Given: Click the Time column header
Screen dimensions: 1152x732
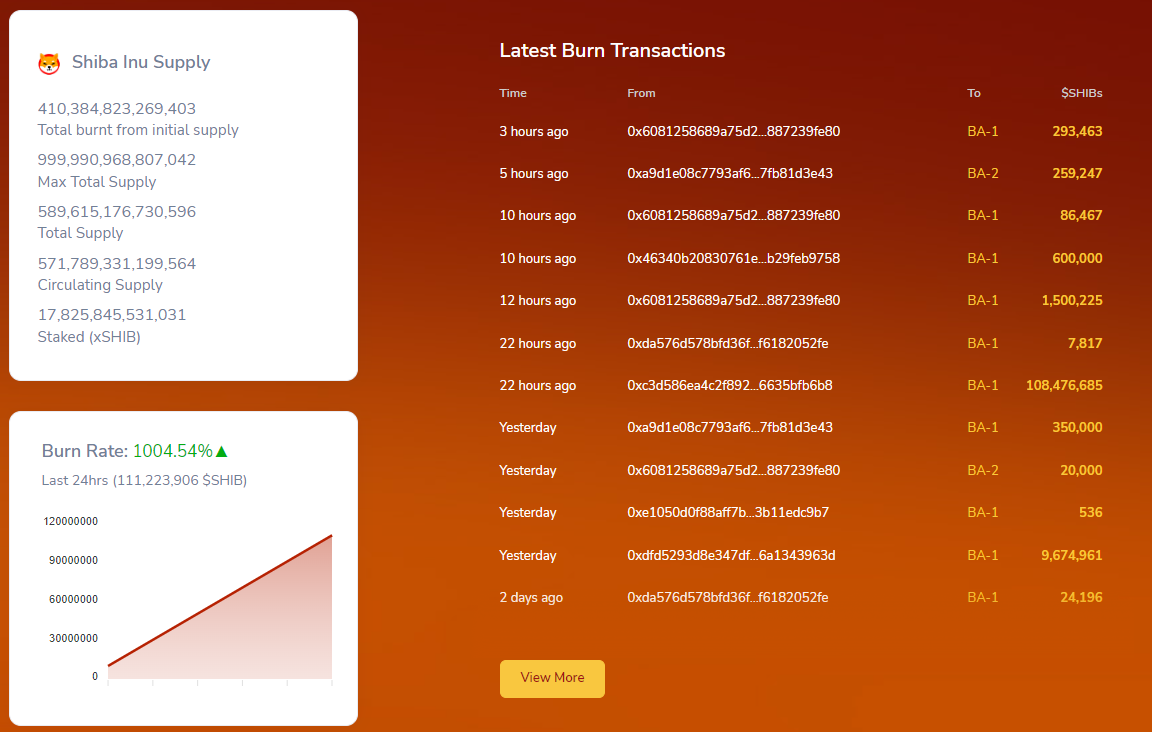Looking at the screenshot, I should pos(513,93).
